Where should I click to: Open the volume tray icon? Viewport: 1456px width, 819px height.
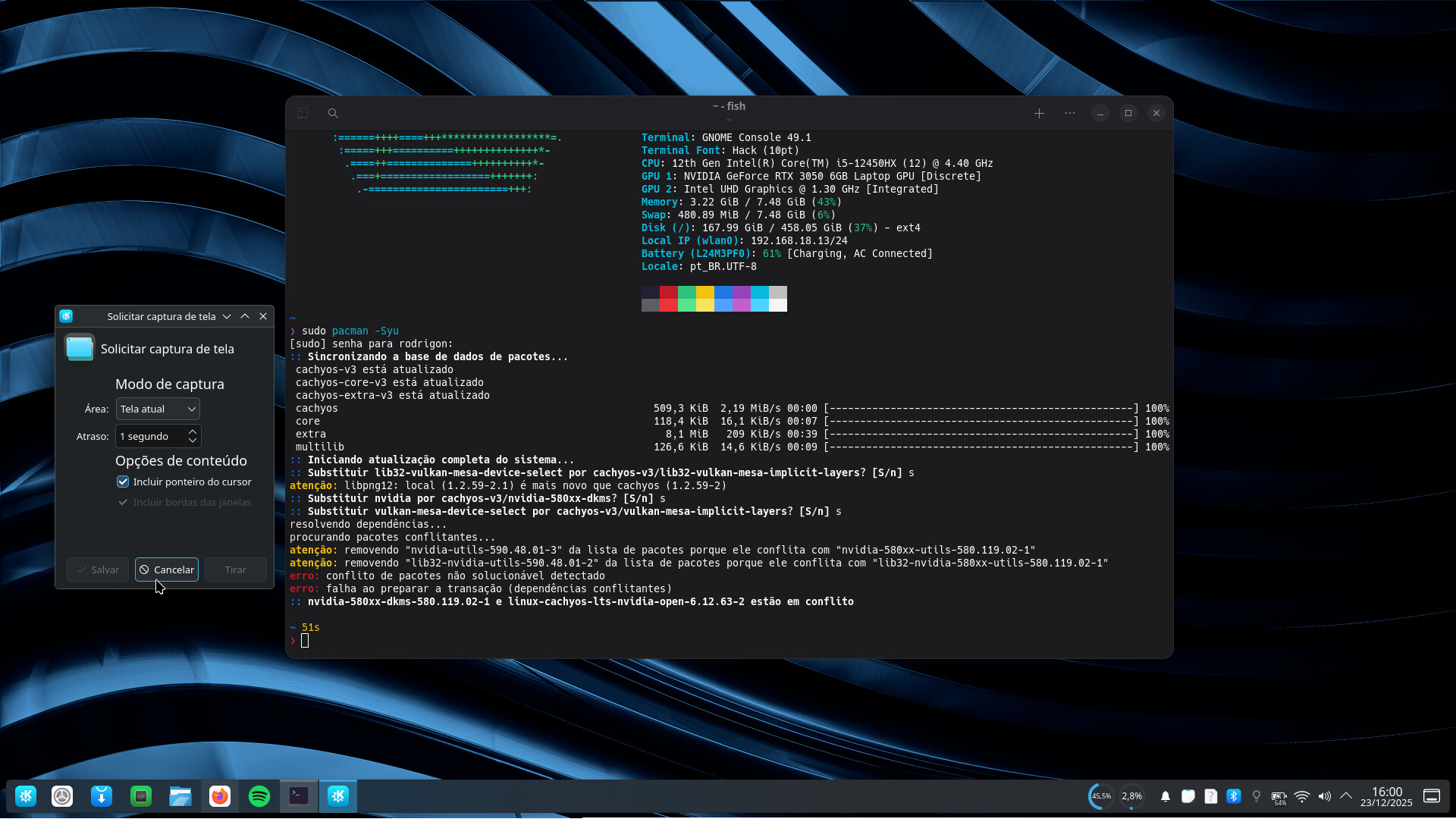[1325, 796]
